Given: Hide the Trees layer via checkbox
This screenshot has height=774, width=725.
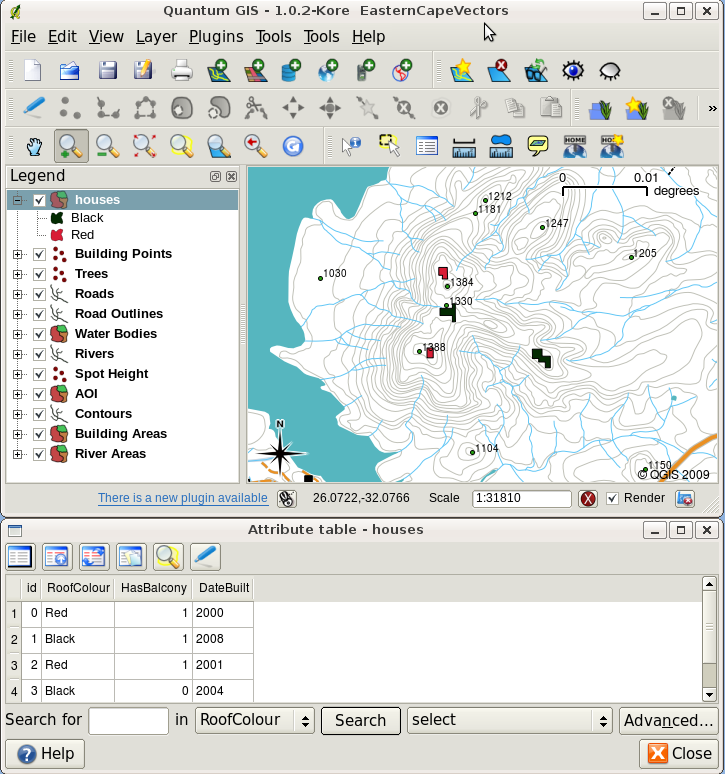Looking at the screenshot, I should coord(39,274).
